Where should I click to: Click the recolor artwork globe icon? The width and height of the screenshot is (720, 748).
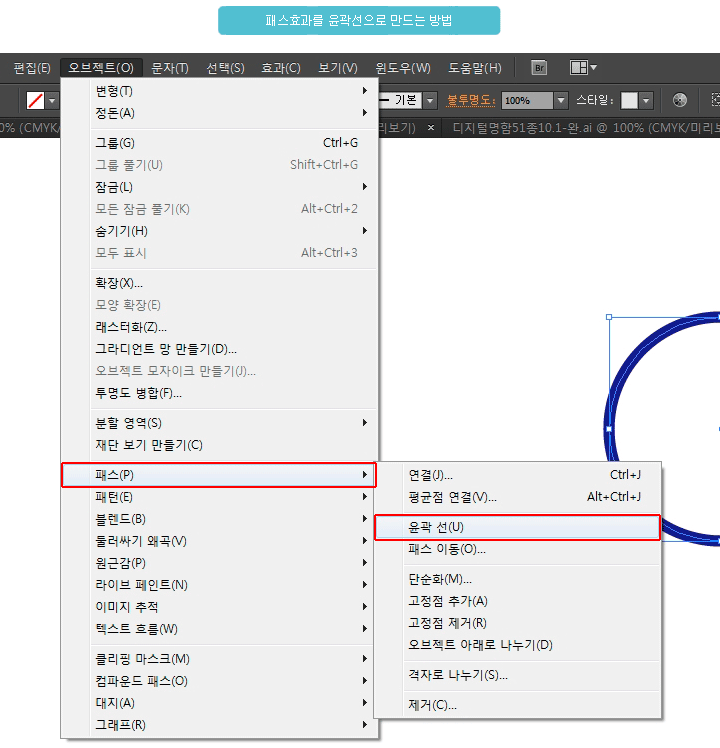pyautogui.click(x=680, y=100)
